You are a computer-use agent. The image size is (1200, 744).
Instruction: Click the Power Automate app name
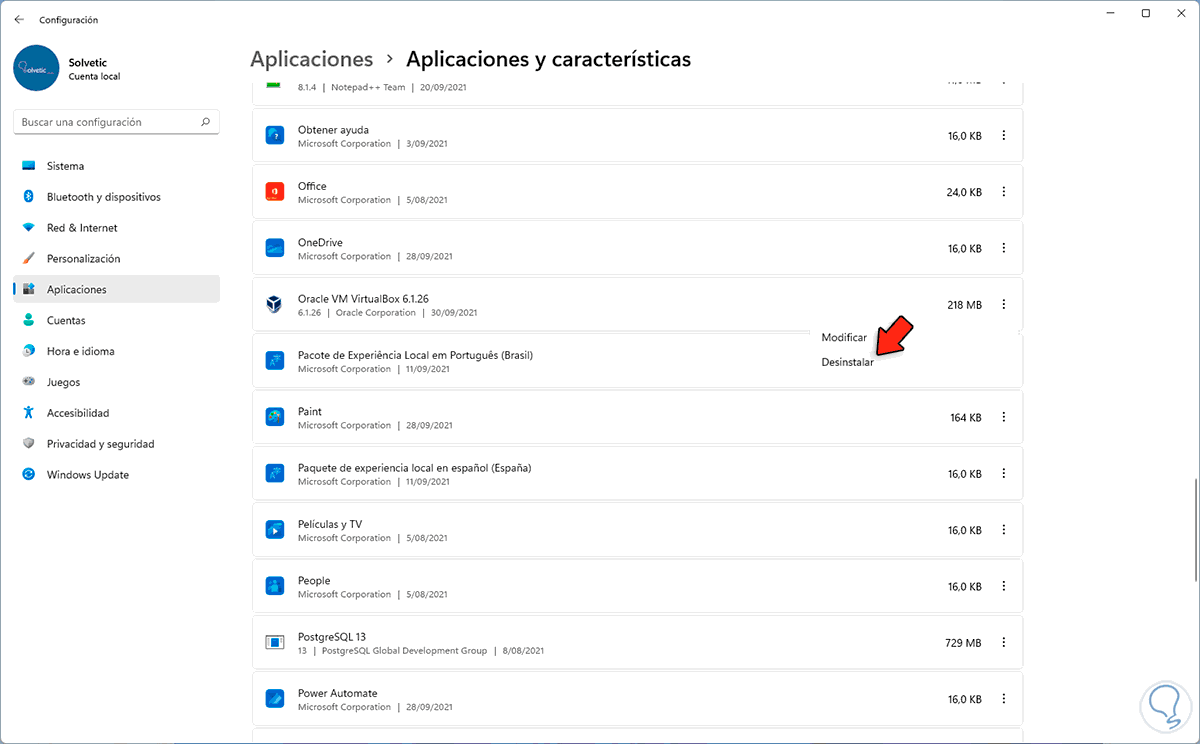click(x=338, y=693)
